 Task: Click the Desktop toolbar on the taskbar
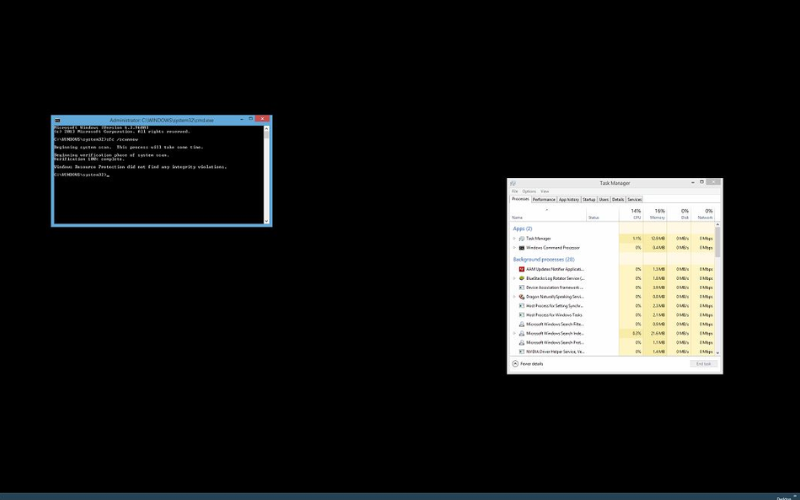tap(783, 496)
